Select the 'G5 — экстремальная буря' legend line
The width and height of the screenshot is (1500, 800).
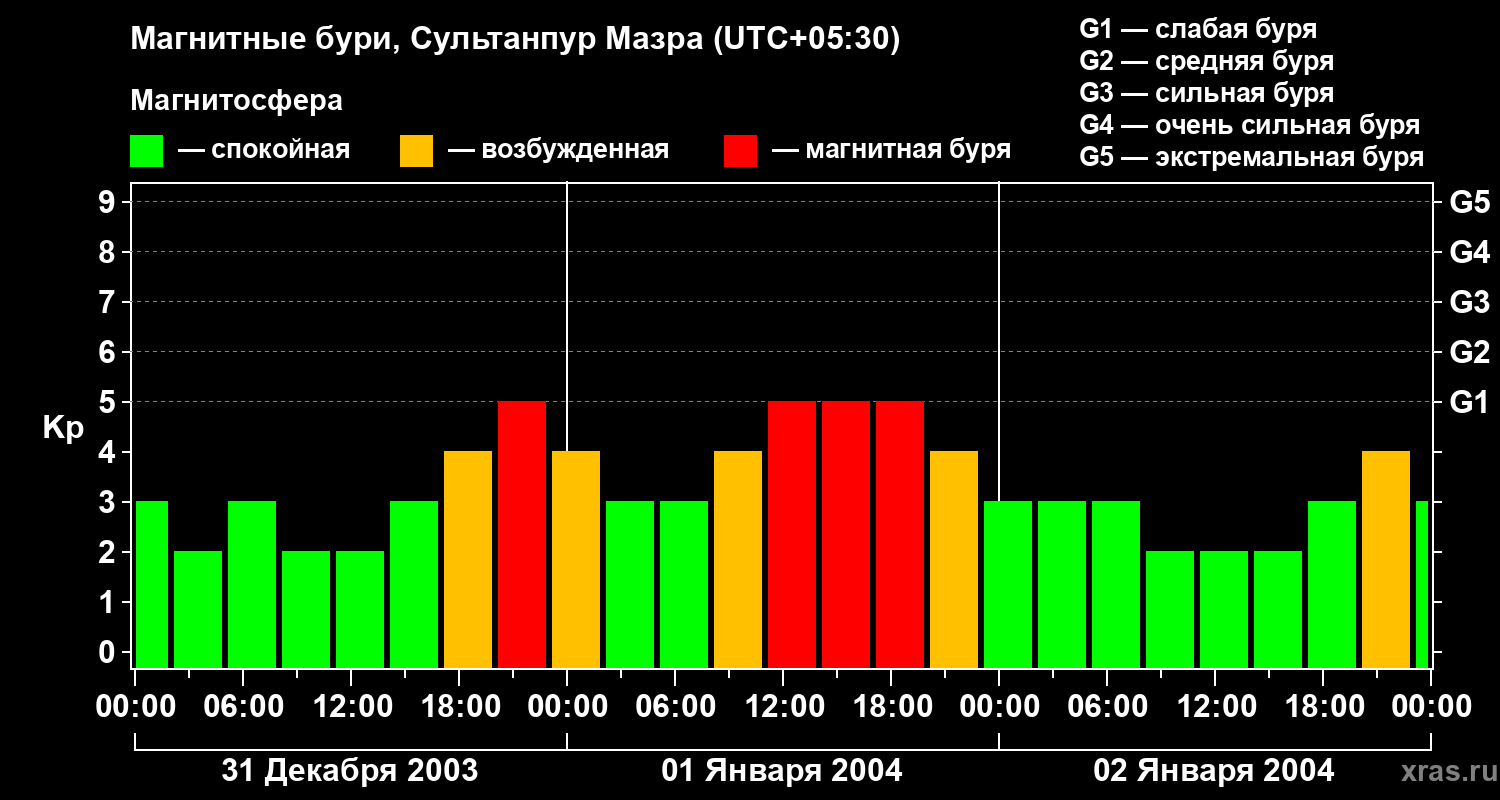(x=1251, y=157)
